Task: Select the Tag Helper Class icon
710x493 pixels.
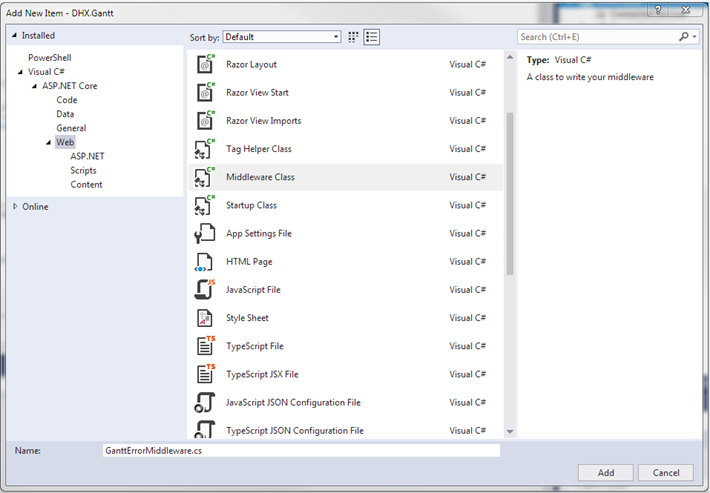Action: (204, 149)
